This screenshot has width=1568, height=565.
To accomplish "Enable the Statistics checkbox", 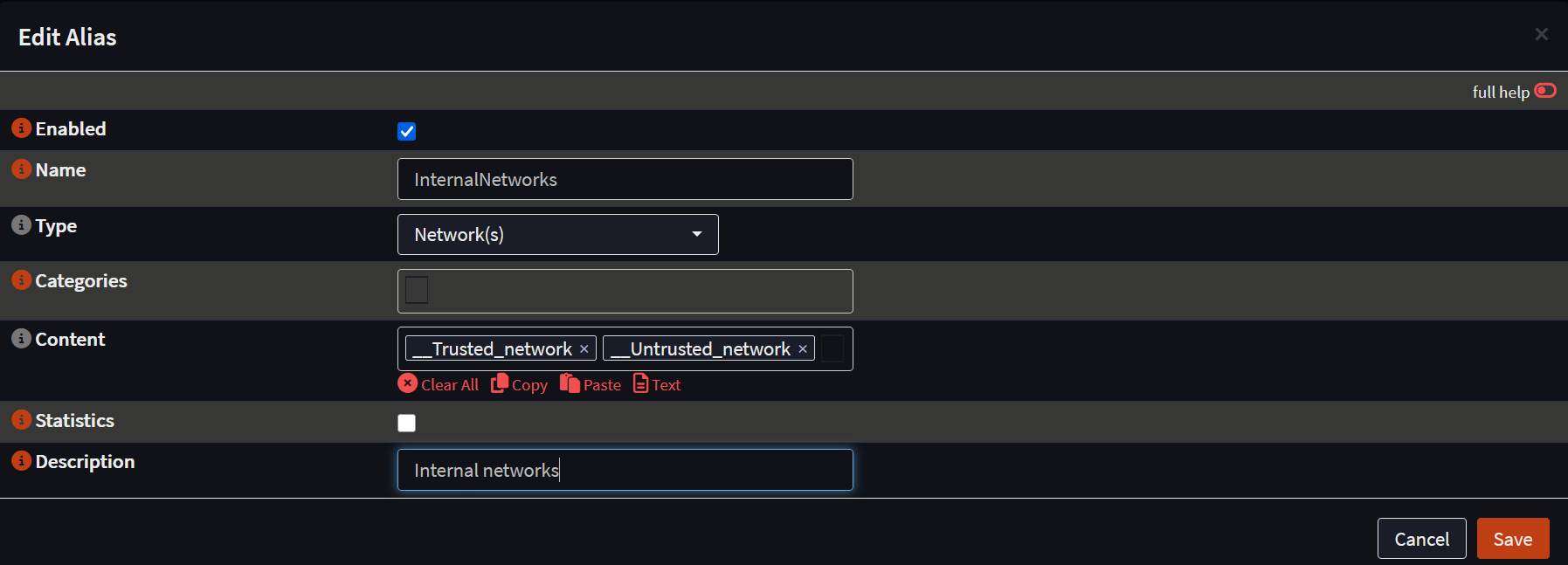I will click(407, 424).
